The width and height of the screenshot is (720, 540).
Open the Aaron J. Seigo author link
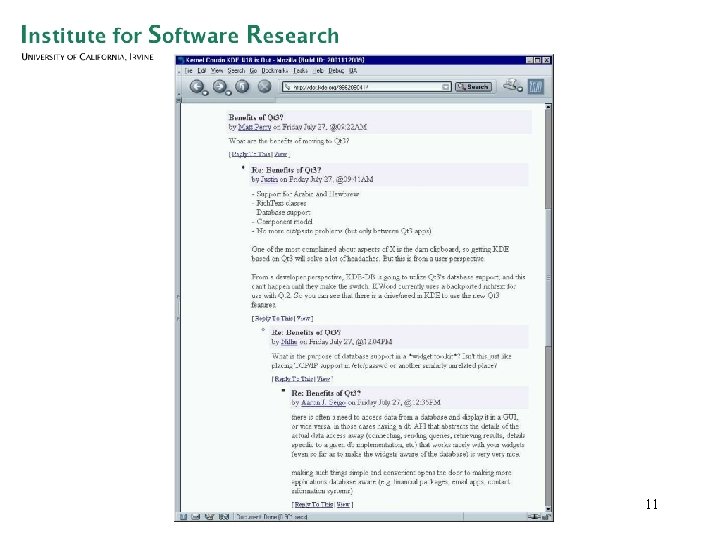pos(323,403)
